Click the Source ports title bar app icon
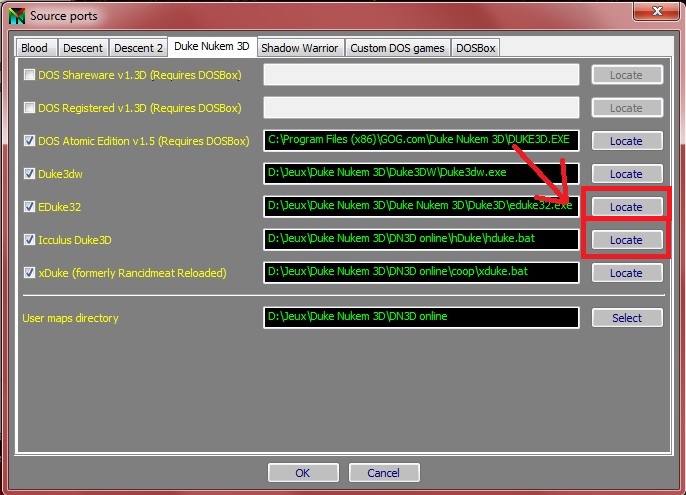 pyautogui.click(x=17, y=16)
